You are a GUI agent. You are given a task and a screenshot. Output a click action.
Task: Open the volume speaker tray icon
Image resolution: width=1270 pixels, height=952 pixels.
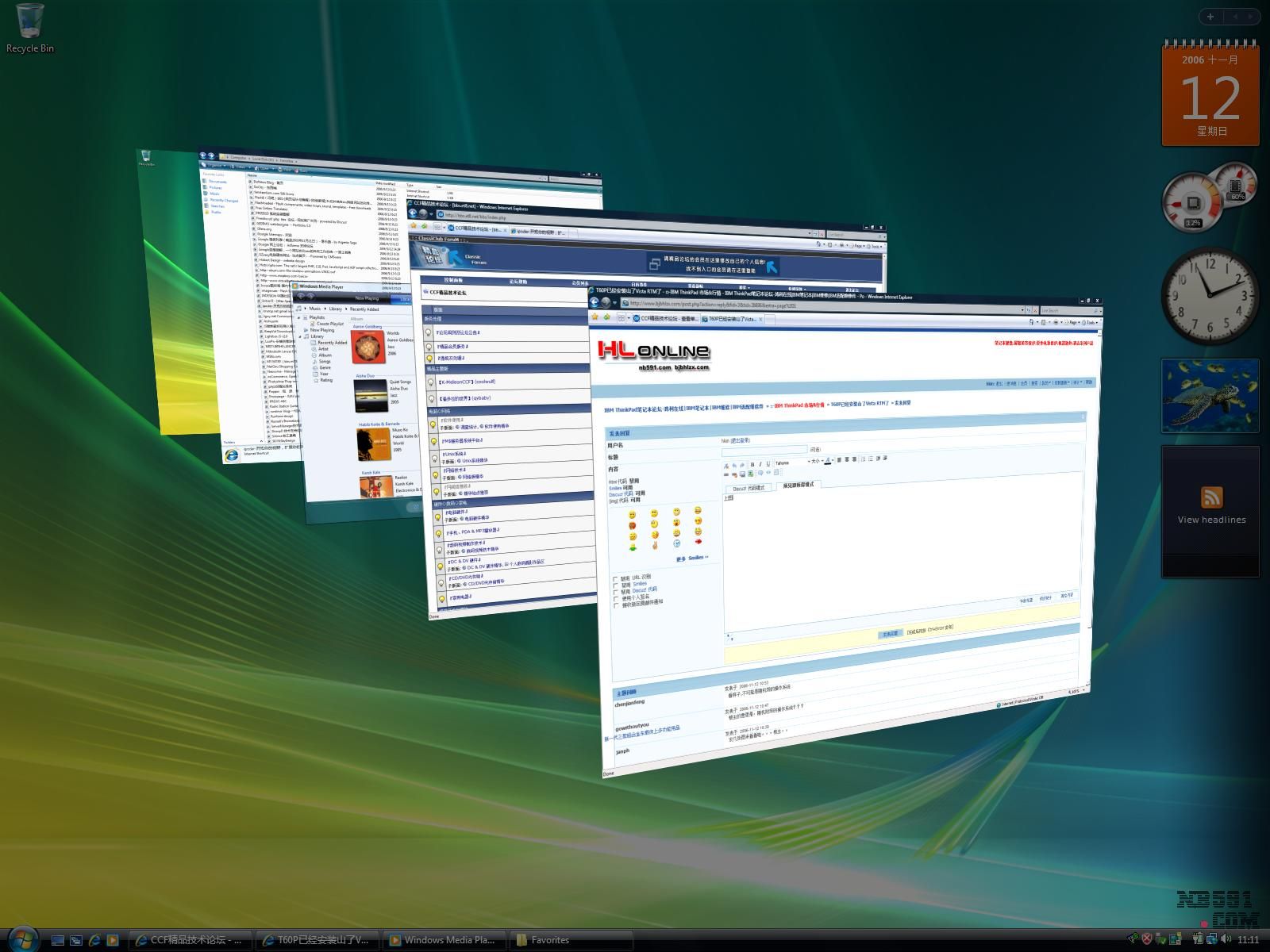(x=1225, y=939)
